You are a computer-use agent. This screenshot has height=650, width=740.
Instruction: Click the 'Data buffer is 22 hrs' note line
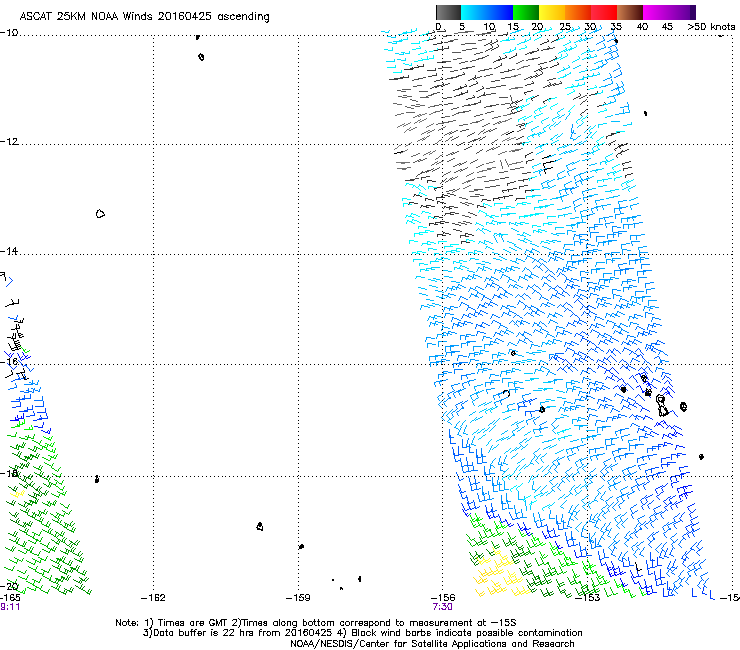(x=362, y=633)
